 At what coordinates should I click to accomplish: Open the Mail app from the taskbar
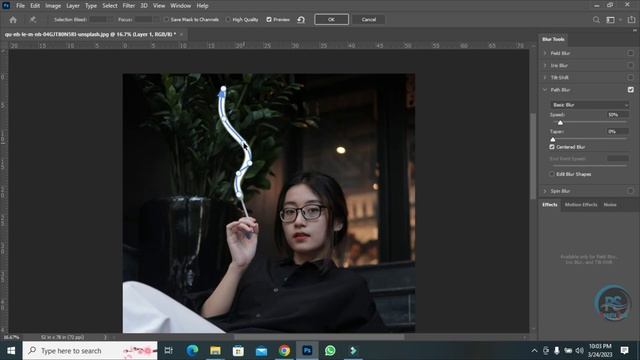pyautogui.click(x=261, y=351)
